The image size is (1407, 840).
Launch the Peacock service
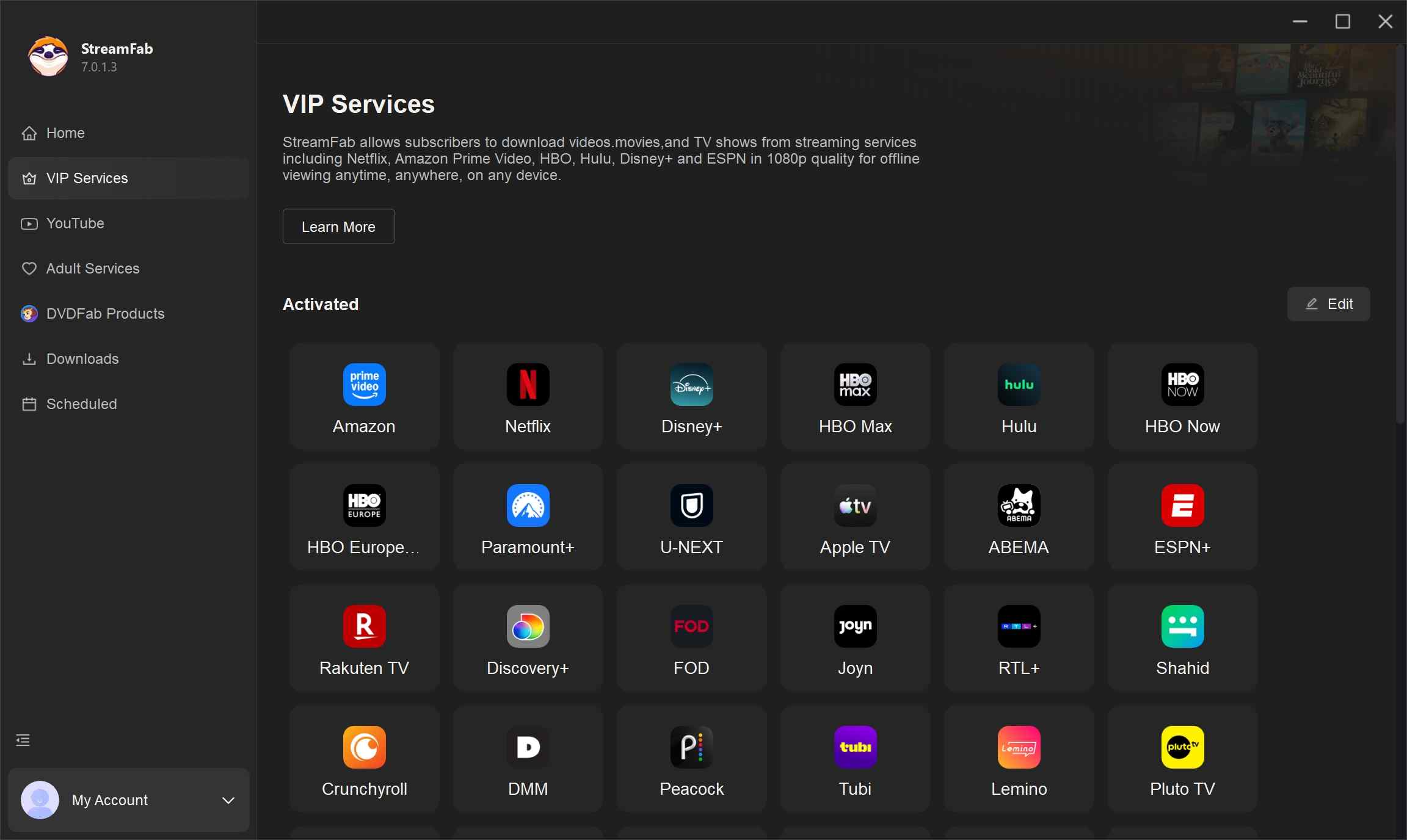click(691, 759)
